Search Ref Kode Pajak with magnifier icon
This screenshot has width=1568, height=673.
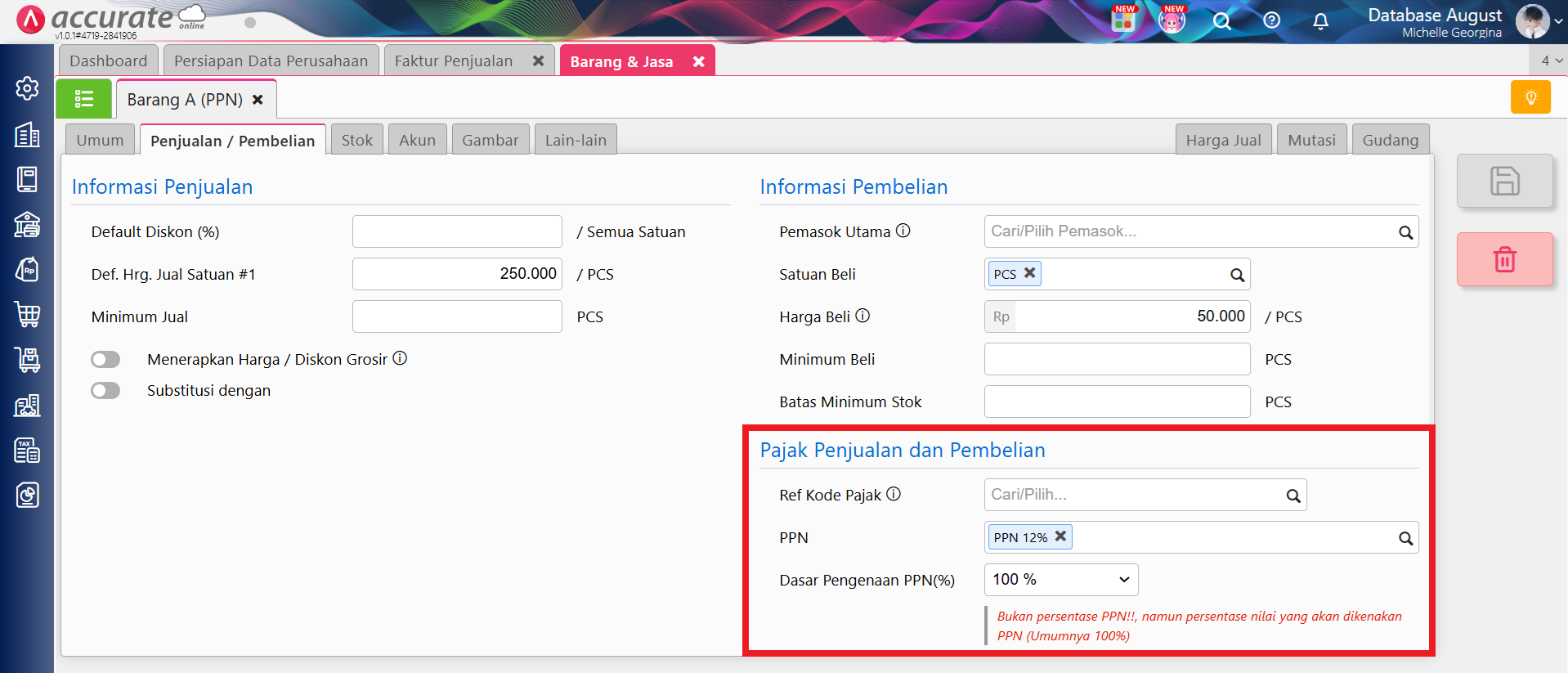(x=1292, y=496)
